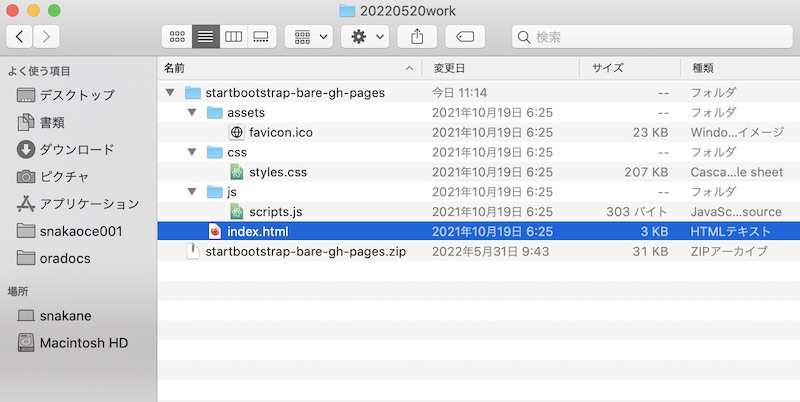Click the 検索 search field
800x402 pixels.
[x=650, y=37]
